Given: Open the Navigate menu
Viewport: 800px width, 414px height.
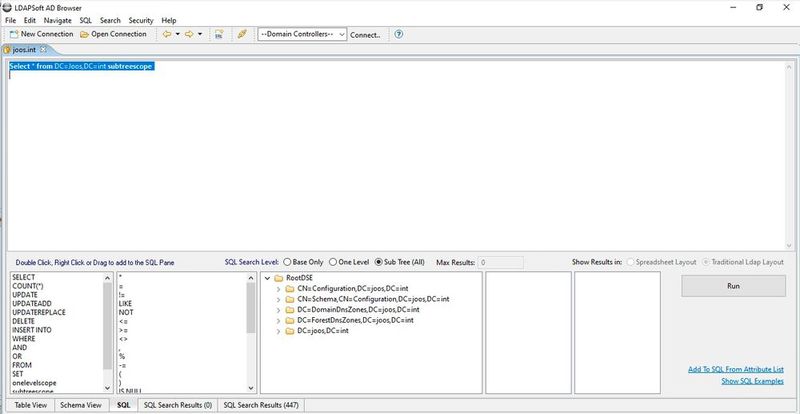Looking at the screenshot, I should pos(58,20).
